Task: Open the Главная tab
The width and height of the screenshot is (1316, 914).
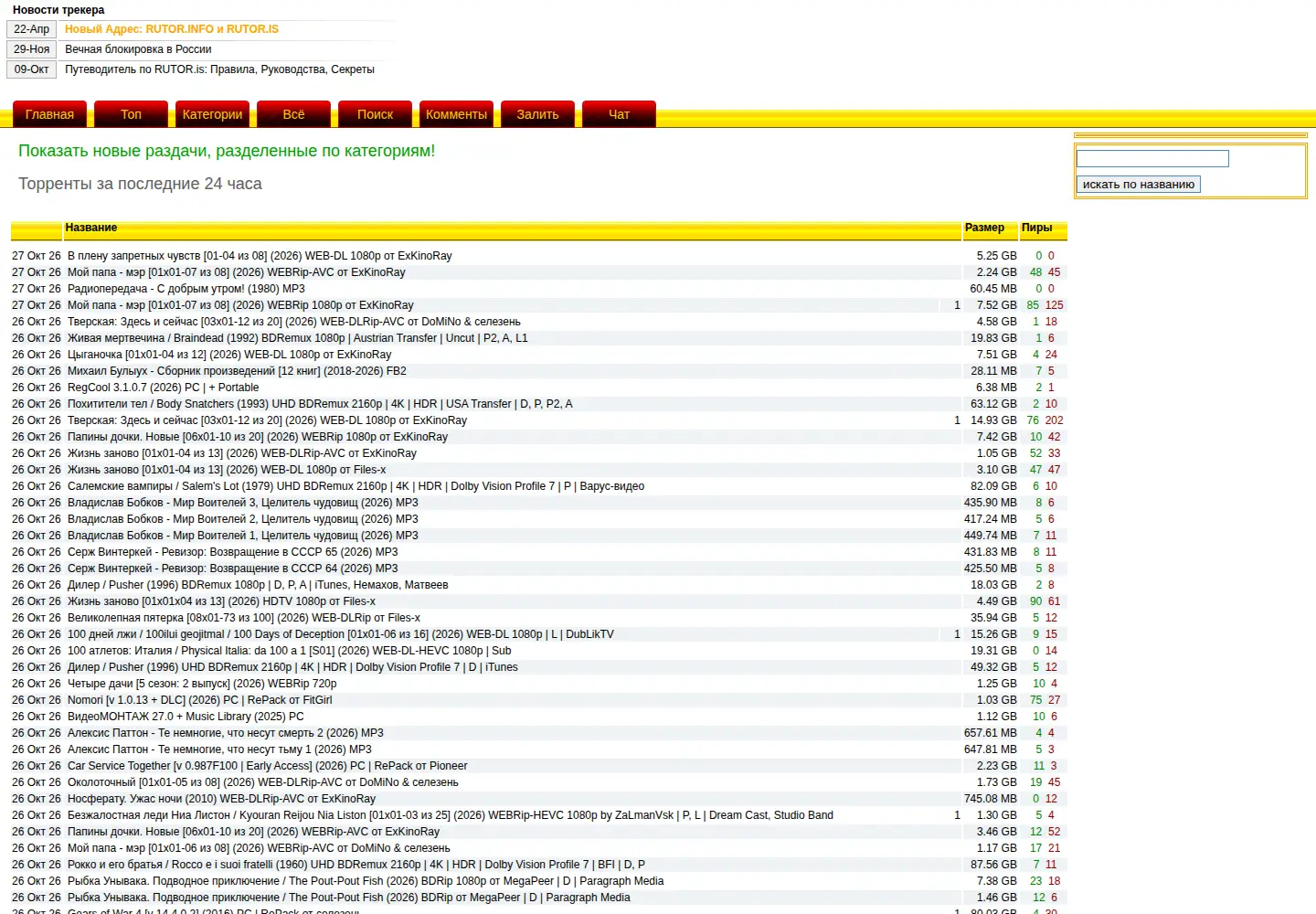Action: point(49,114)
